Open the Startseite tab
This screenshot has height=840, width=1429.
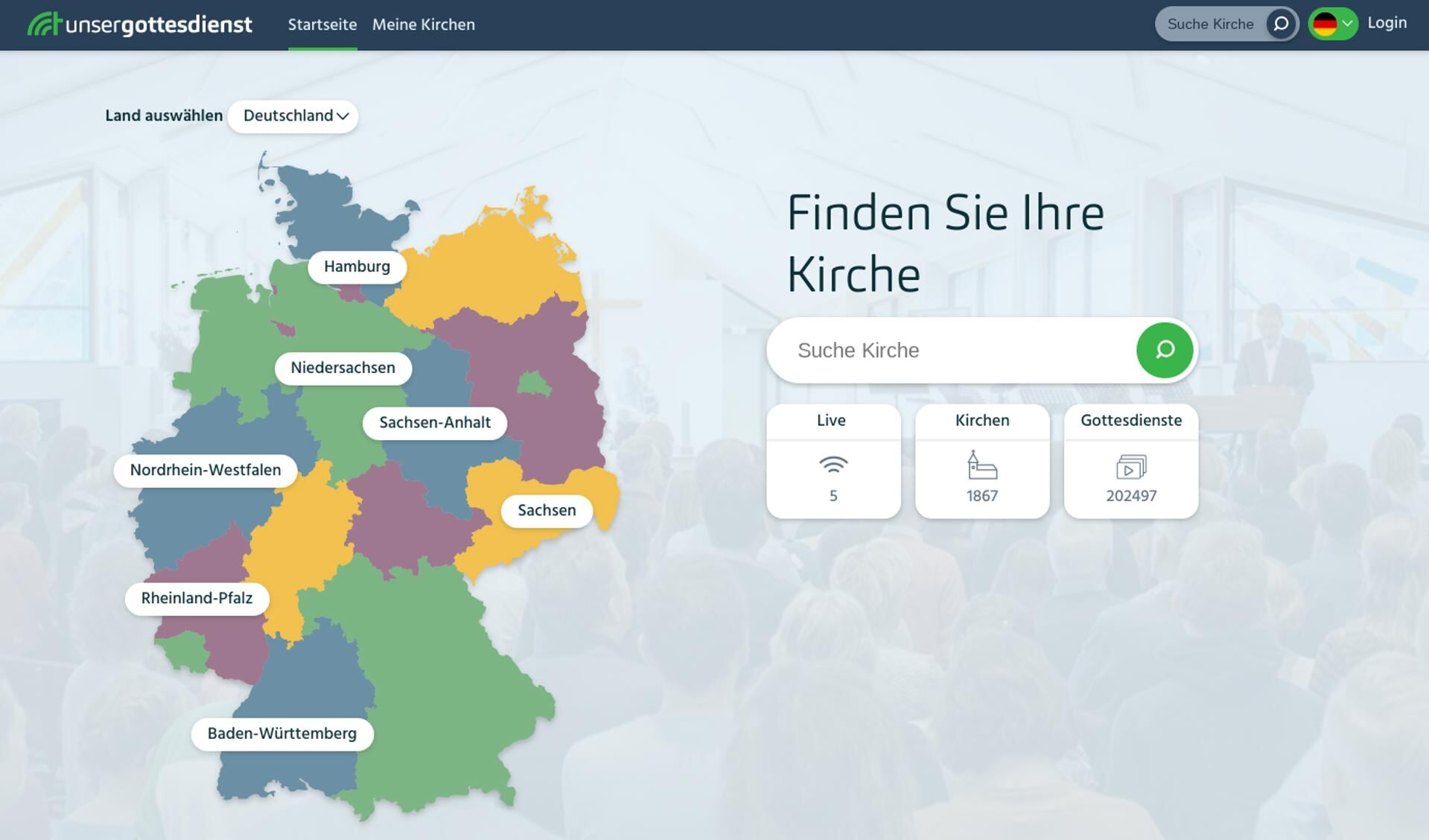(322, 25)
